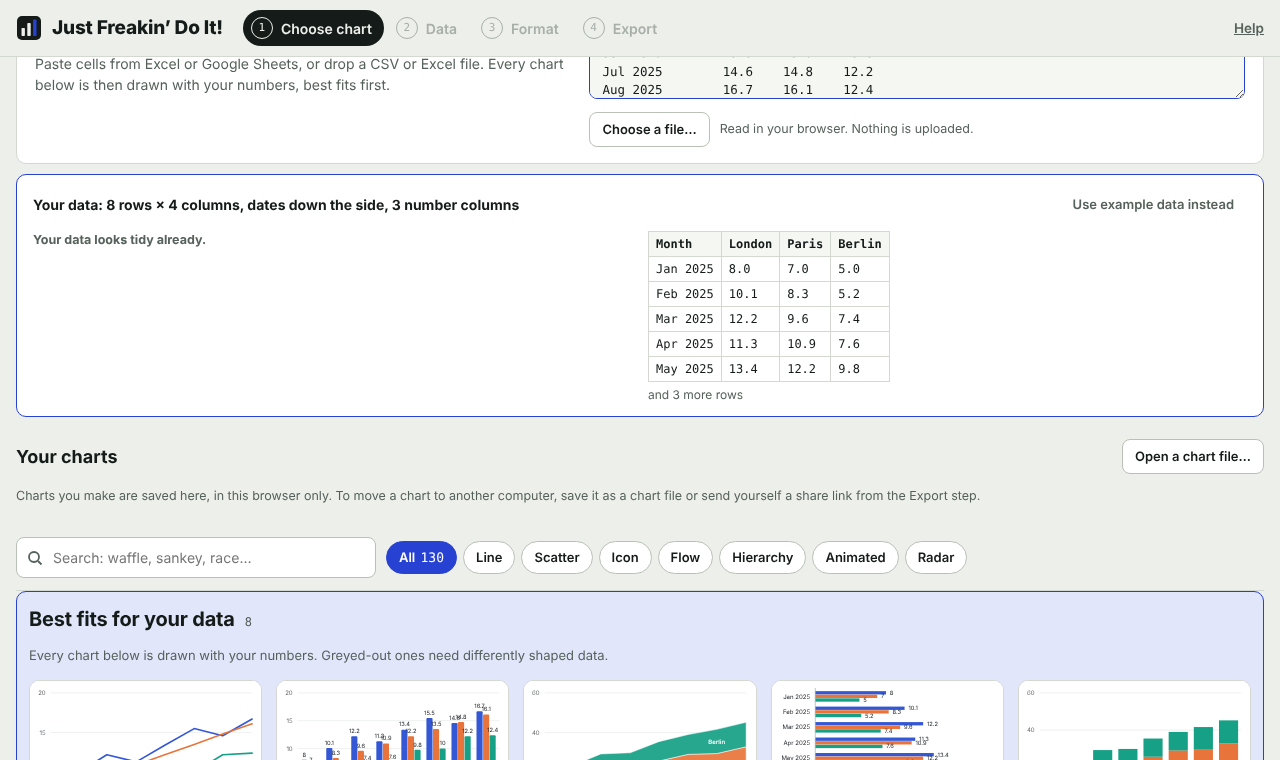Open the Export step
Screen dimensions: 1280x760
620,28
